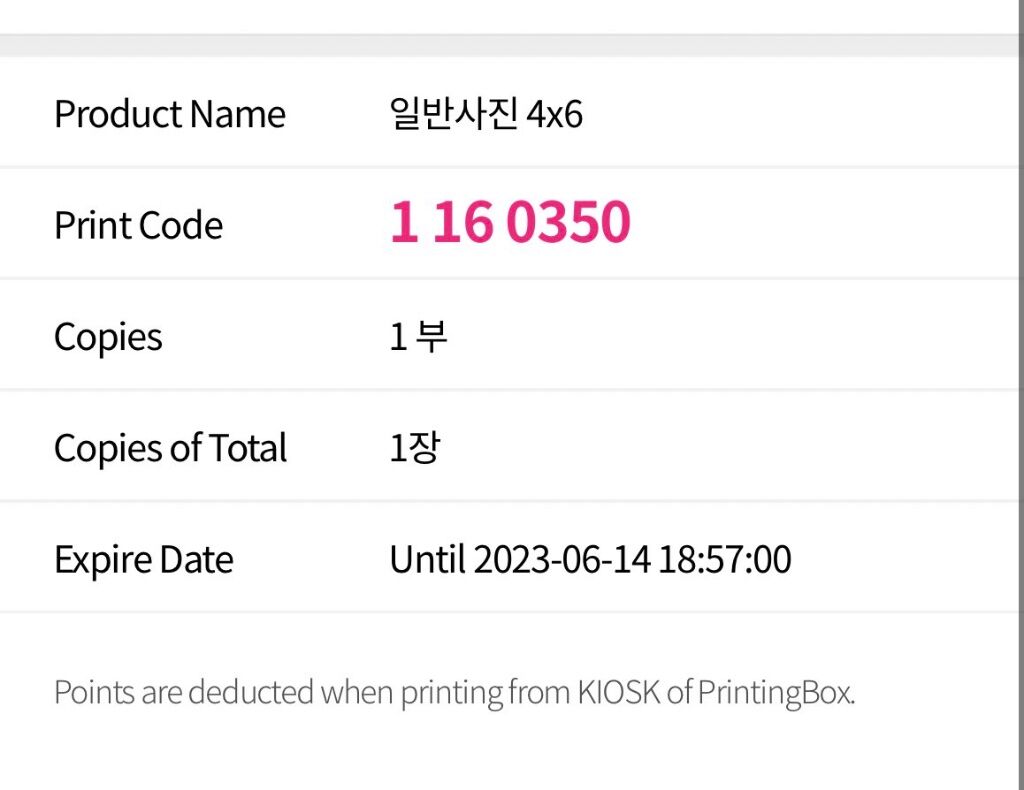Click the Copies of Total label

pos(170,449)
